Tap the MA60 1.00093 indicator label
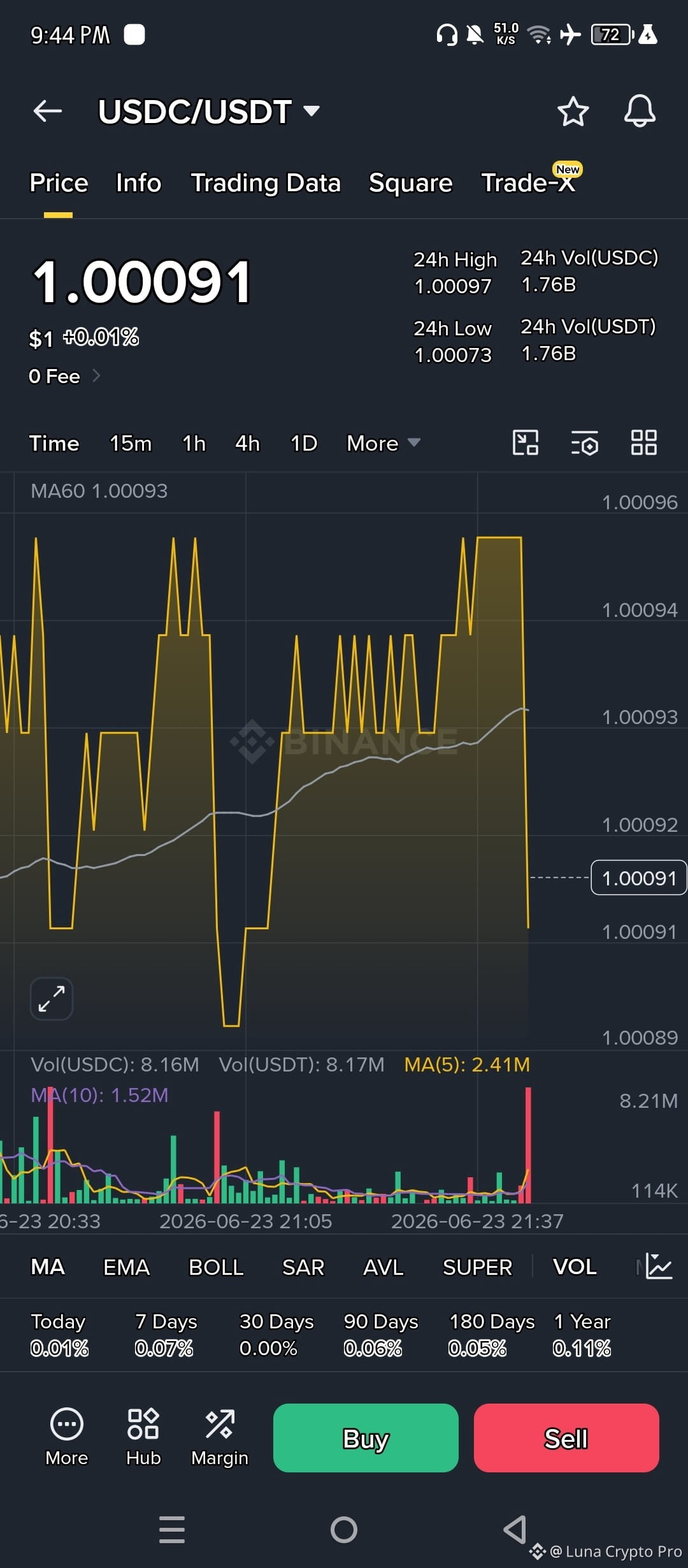The width and height of the screenshot is (688, 1568). [x=99, y=491]
